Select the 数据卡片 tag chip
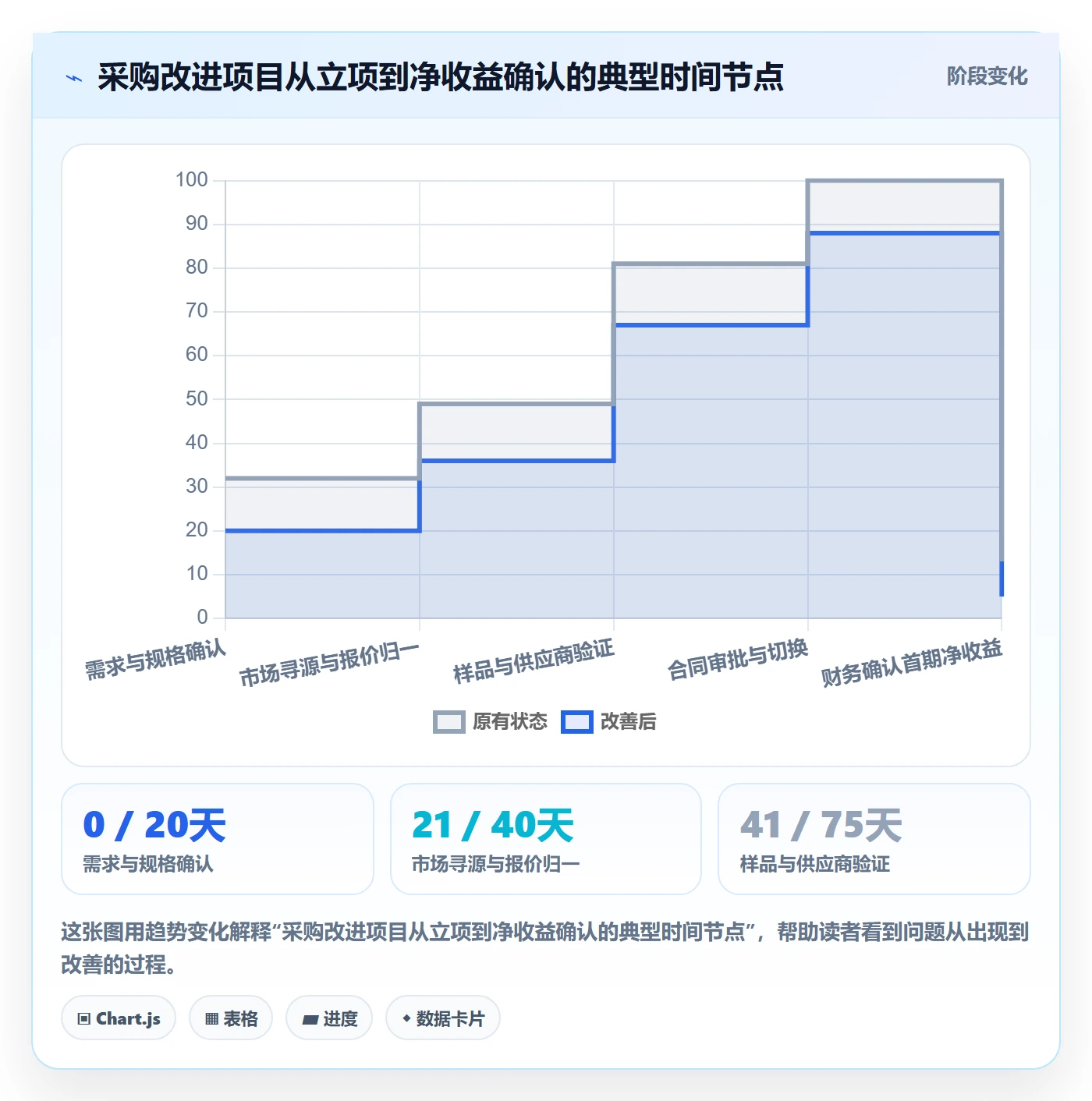Screen dimensions: 1092x1101 pos(443,1018)
